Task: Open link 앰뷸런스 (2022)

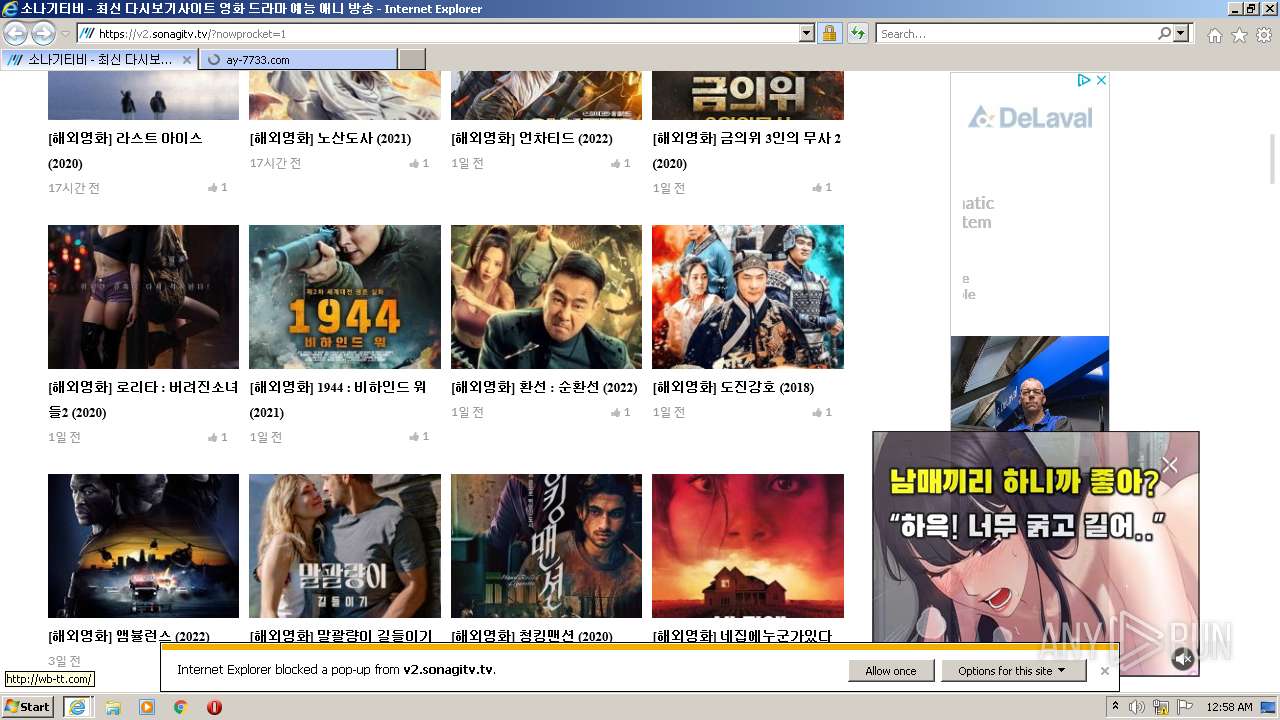Action: coord(129,636)
